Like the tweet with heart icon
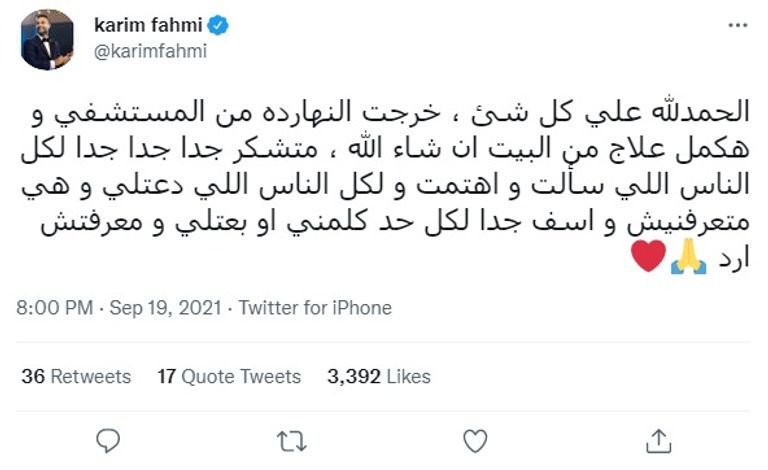Viewport: 768px width, 470px height. click(476, 439)
